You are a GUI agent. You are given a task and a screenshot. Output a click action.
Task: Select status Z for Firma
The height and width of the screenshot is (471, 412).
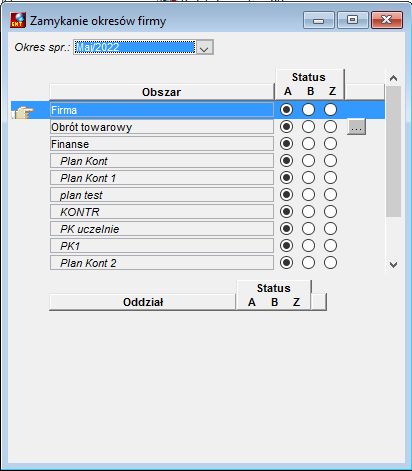pyautogui.click(x=330, y=110)
